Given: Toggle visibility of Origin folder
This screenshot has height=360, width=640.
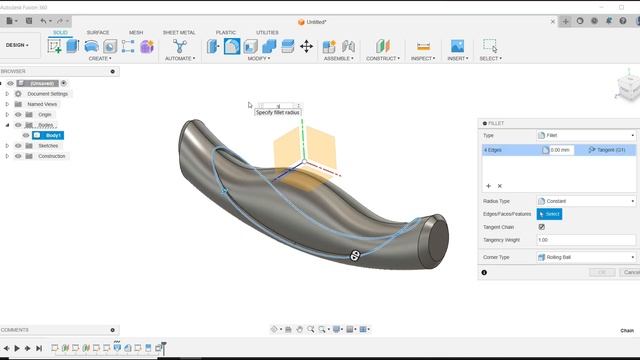Looking at the screenshot, I should click(18, 115).
